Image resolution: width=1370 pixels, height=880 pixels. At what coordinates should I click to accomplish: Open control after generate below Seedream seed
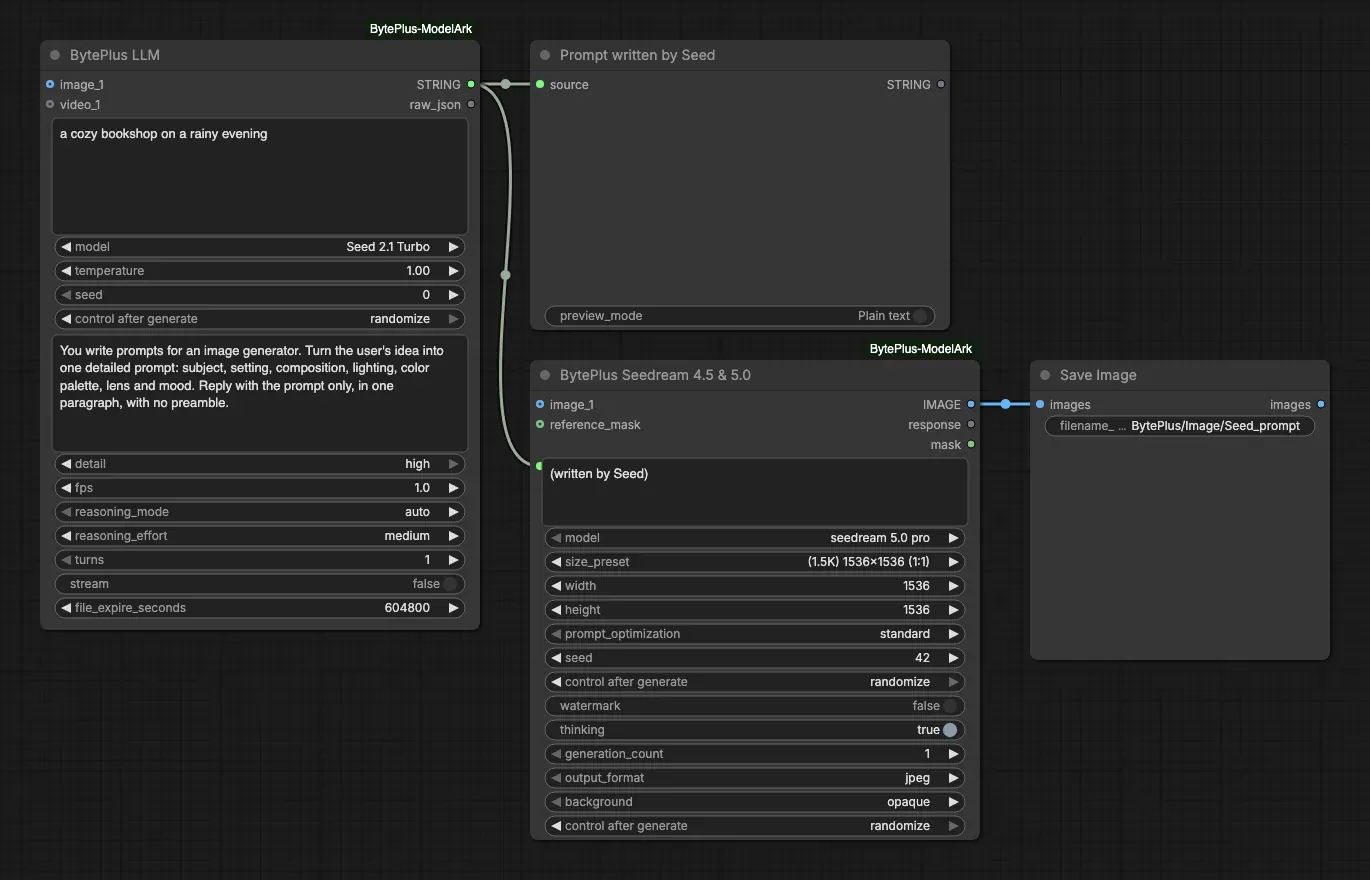point(755,682)
